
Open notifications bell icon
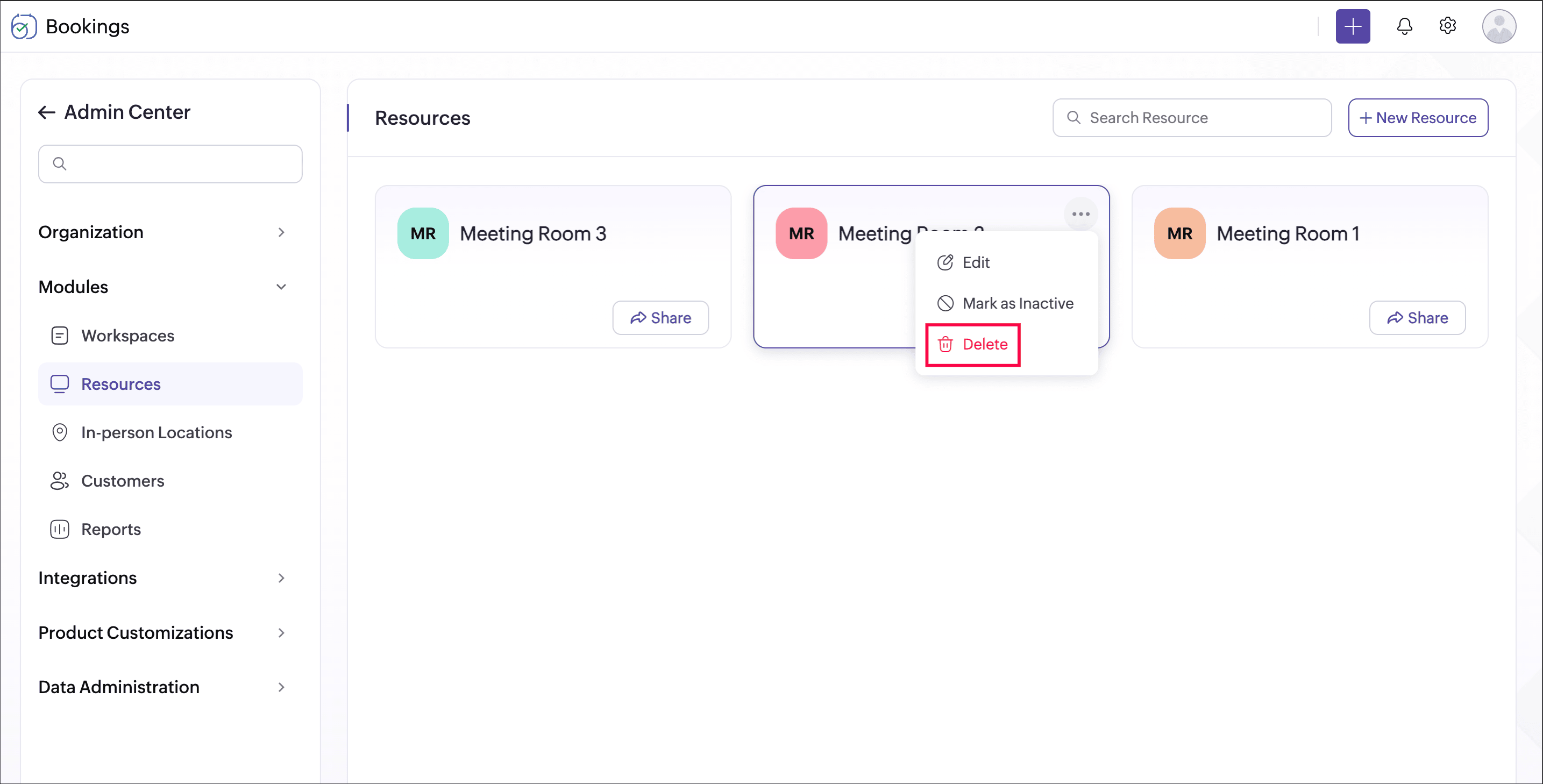pyautogui.click(x=1404, y=26)
